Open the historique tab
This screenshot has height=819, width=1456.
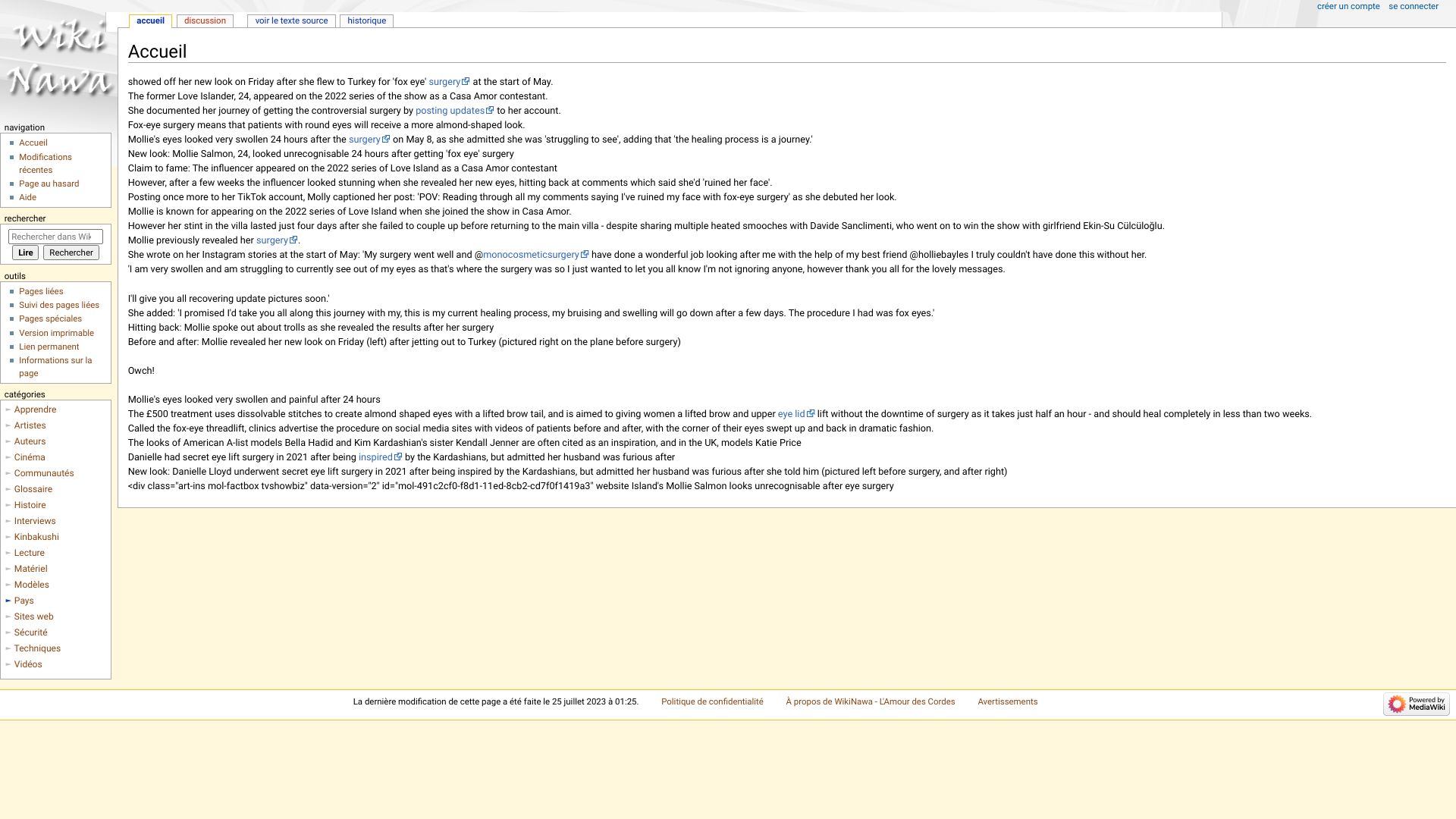tap(366, 20)
